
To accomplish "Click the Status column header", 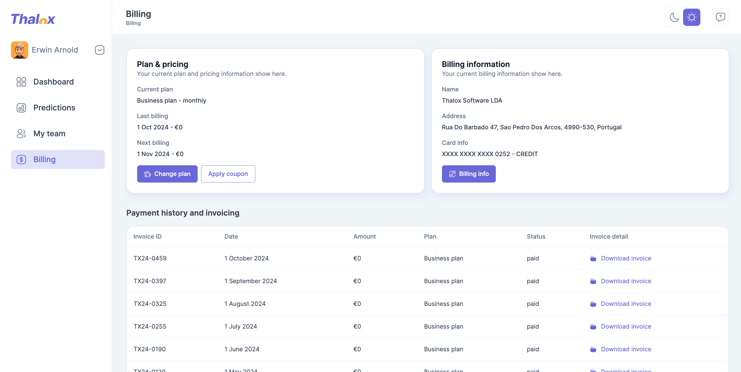I will 536,237.
